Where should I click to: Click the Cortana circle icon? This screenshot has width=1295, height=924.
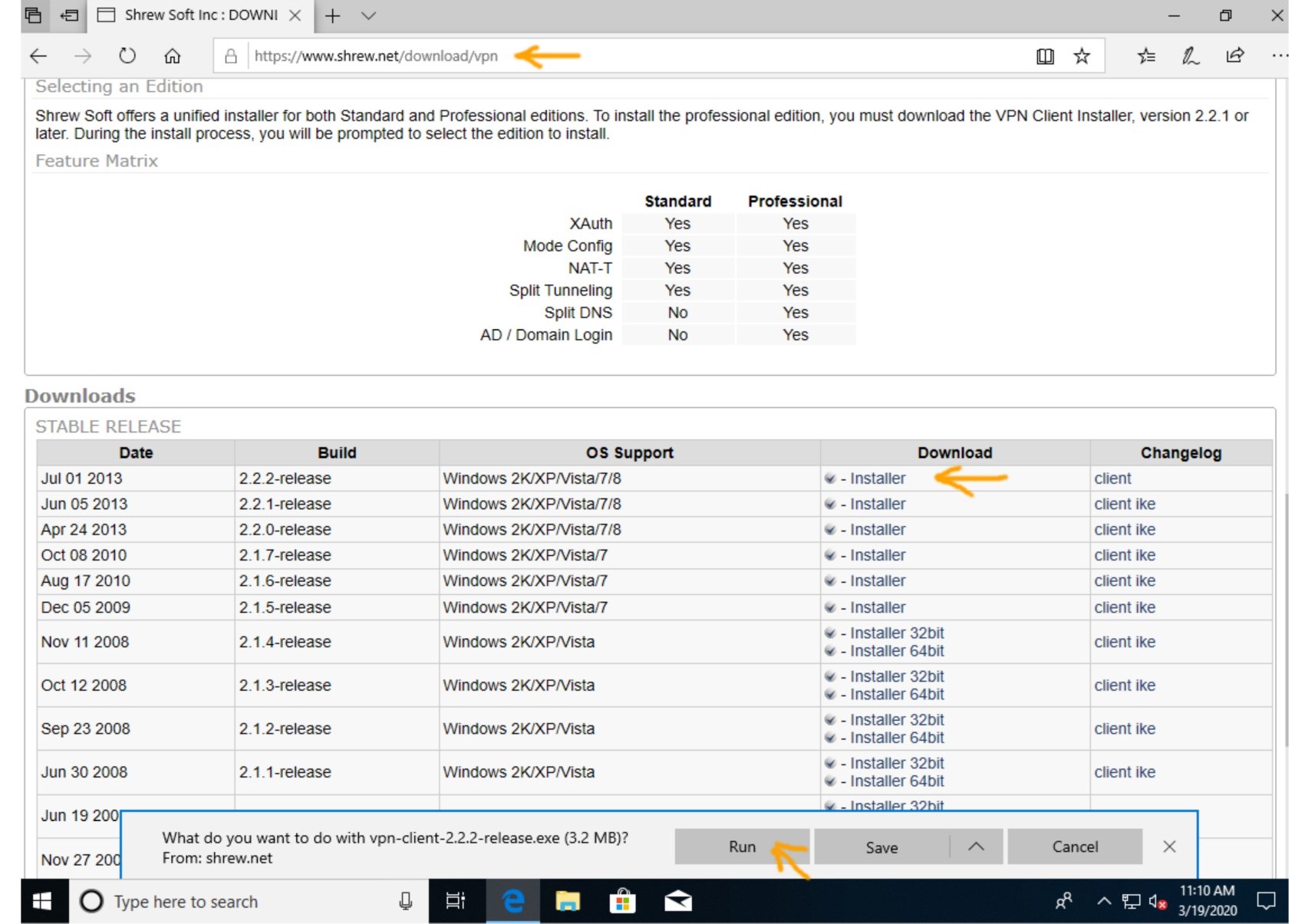[91, 902]
